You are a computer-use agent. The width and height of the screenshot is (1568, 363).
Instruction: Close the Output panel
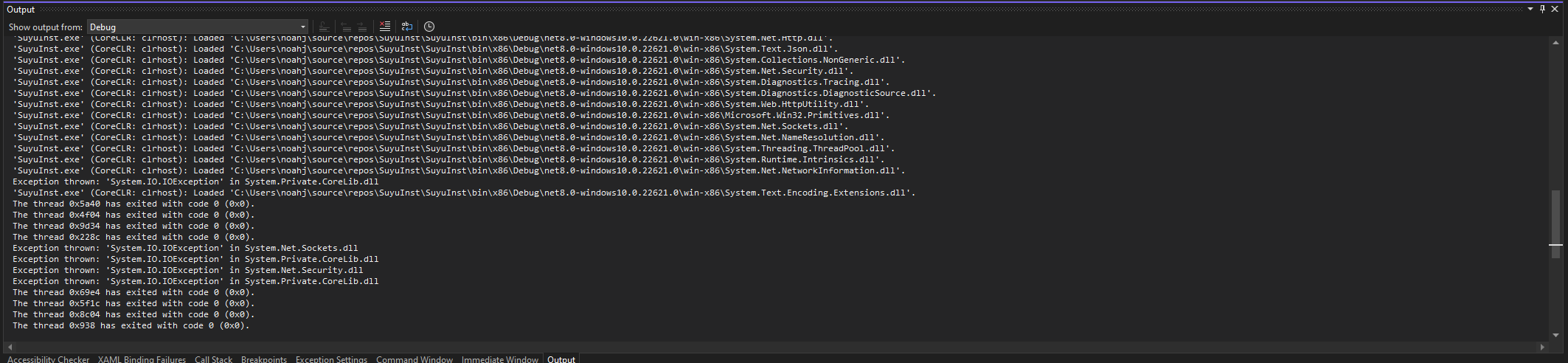(x=1555, y=9)
